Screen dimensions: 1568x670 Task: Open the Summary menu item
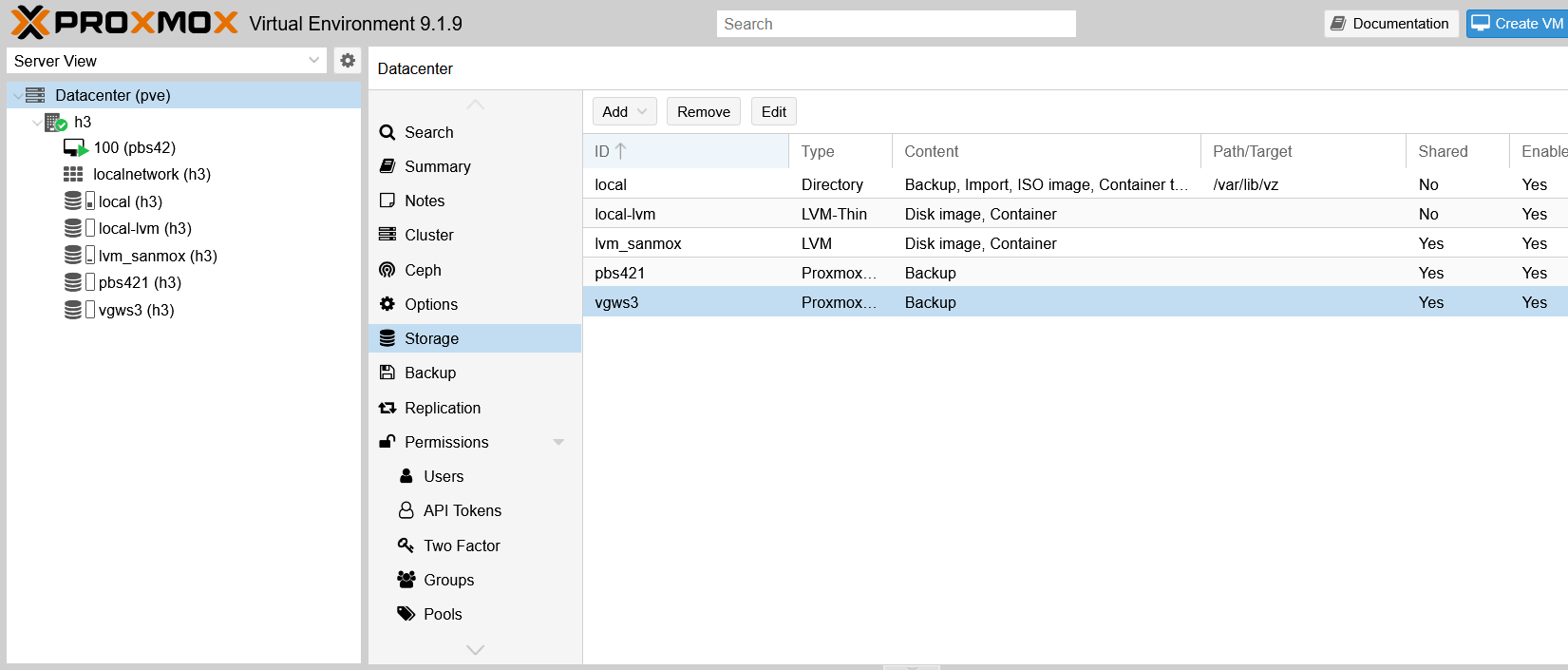[475, 166]
